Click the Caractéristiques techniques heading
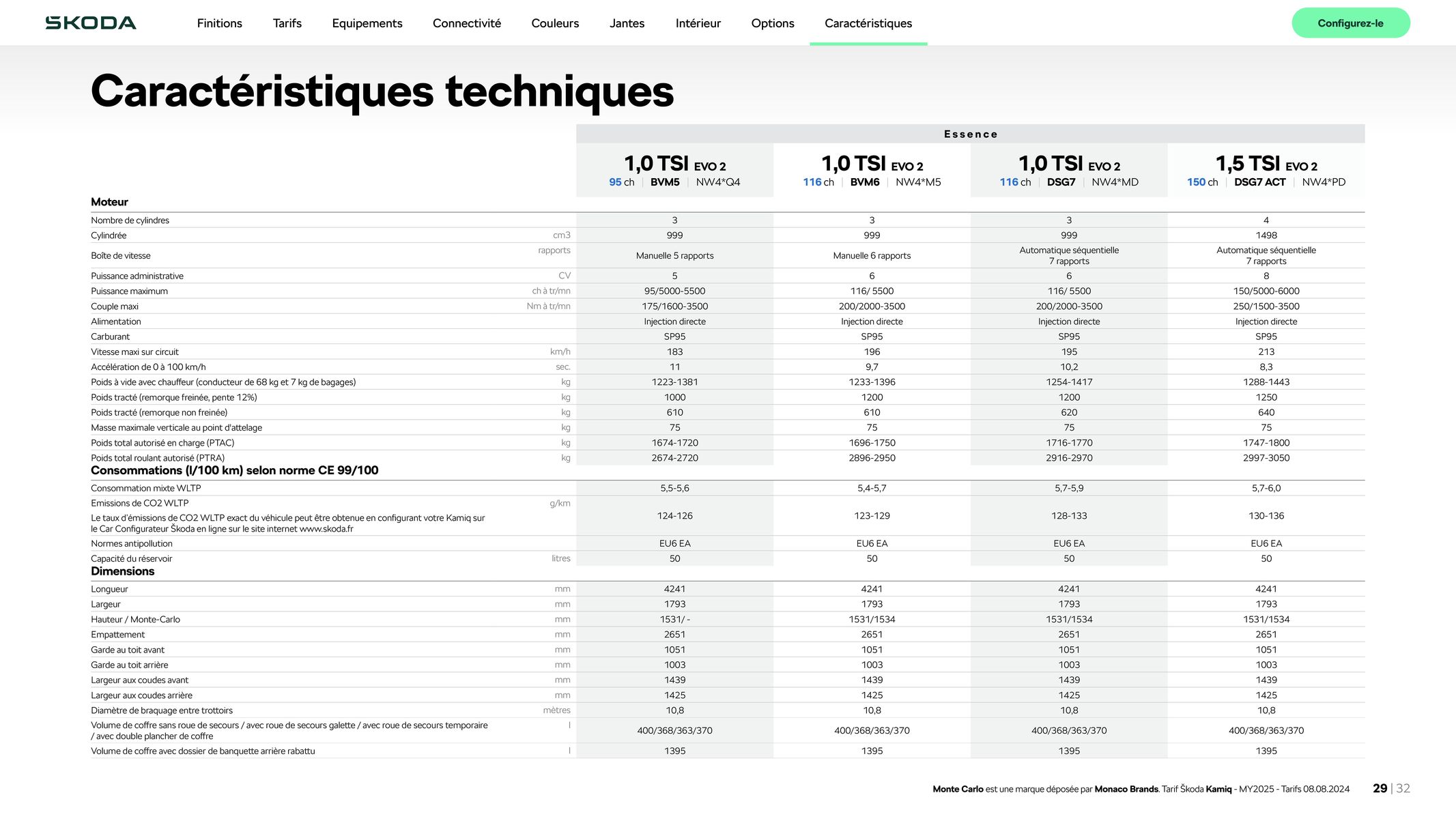1456x819 pixels. [x=382, y=91]
